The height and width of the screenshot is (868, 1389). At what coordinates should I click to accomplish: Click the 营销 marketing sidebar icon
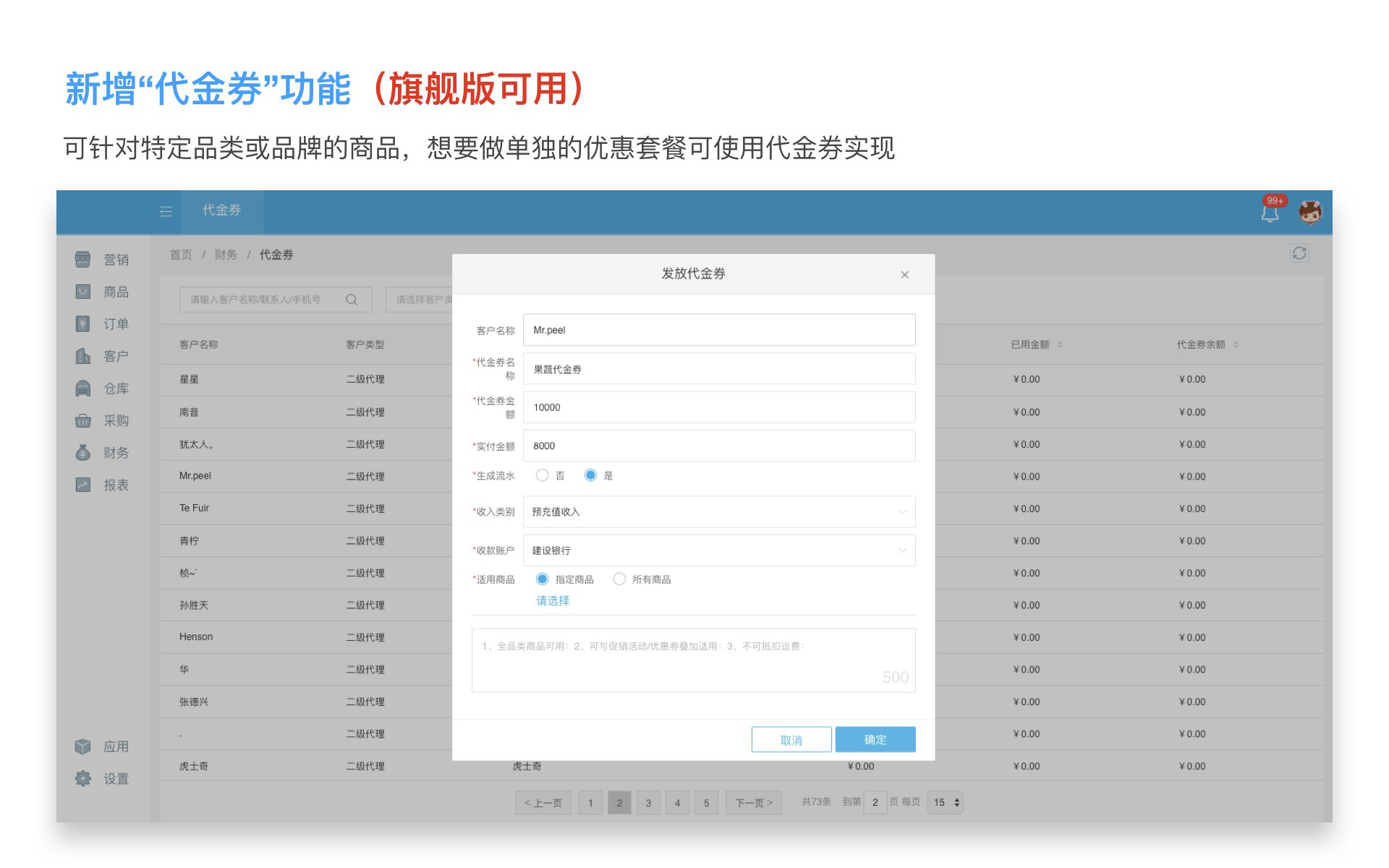83,260
